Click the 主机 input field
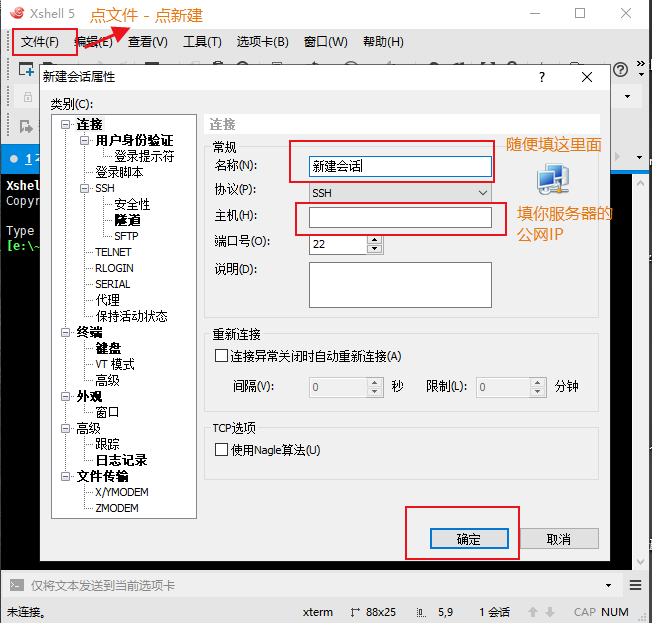The height and width of the screenshot is (623, 652). tap(400, 218)
